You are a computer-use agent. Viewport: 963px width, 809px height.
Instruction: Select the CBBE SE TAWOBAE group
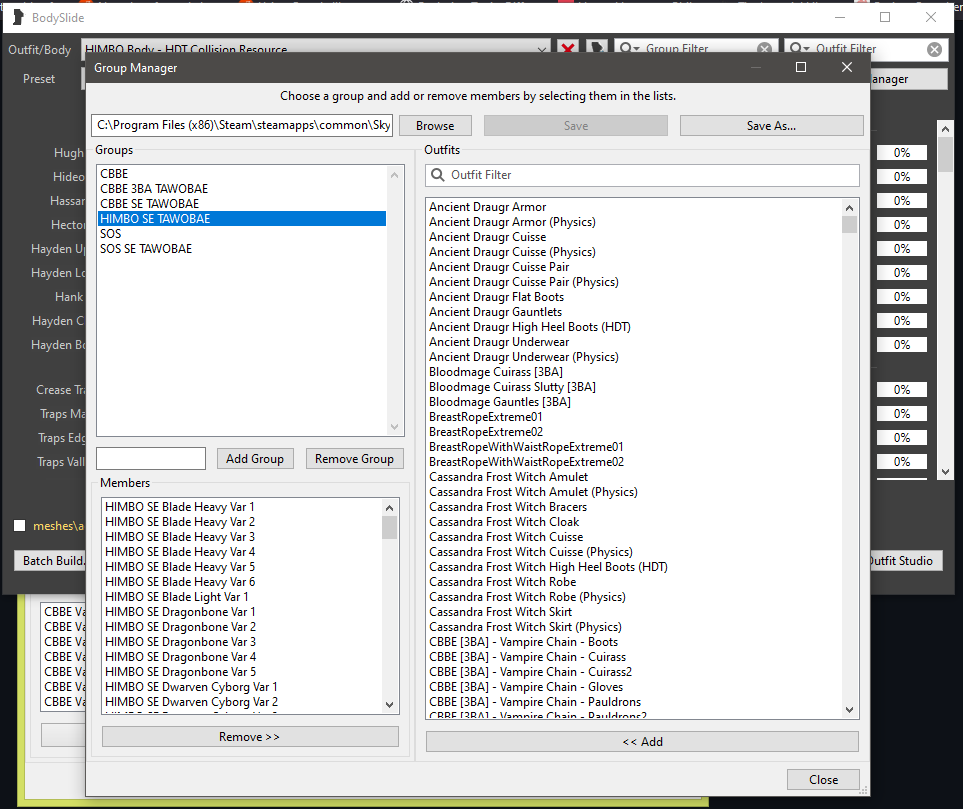(241, 204)
